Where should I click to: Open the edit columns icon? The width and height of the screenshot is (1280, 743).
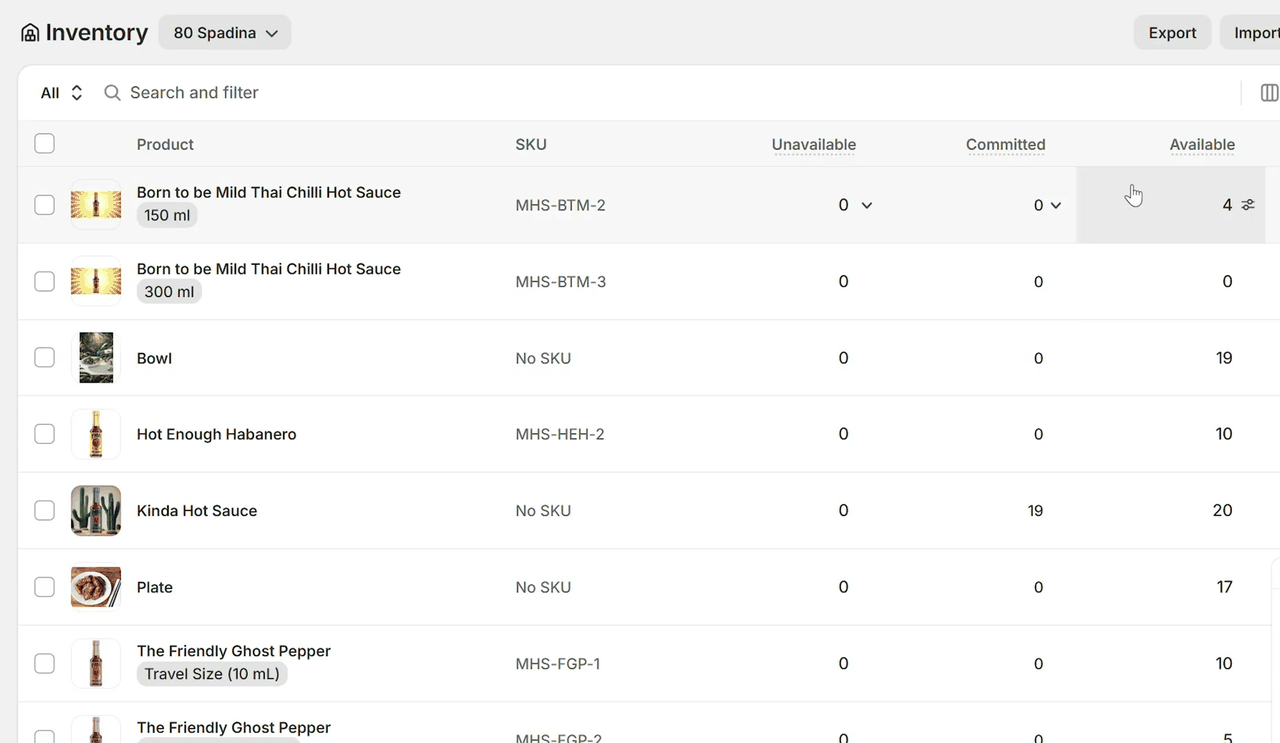pyautogui.click(x=1269, y=93)
